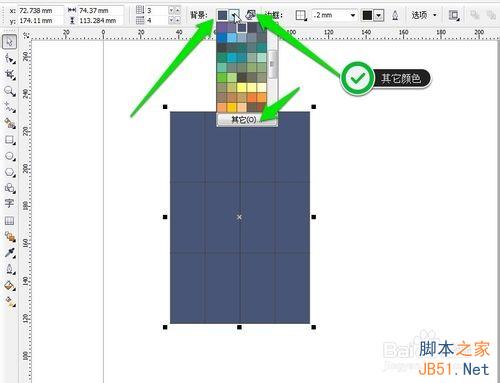
Task: Click the bottom-center selection handle of table
Action: [239, 327]
